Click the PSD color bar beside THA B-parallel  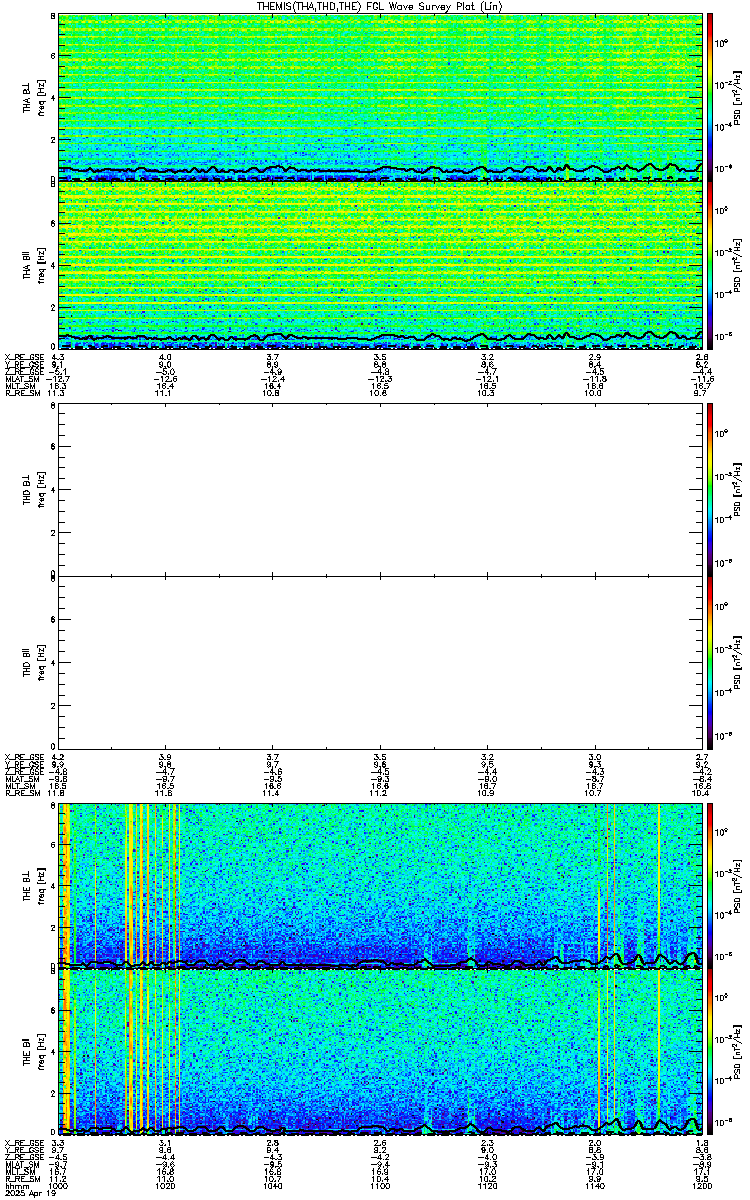pos(711,265)
